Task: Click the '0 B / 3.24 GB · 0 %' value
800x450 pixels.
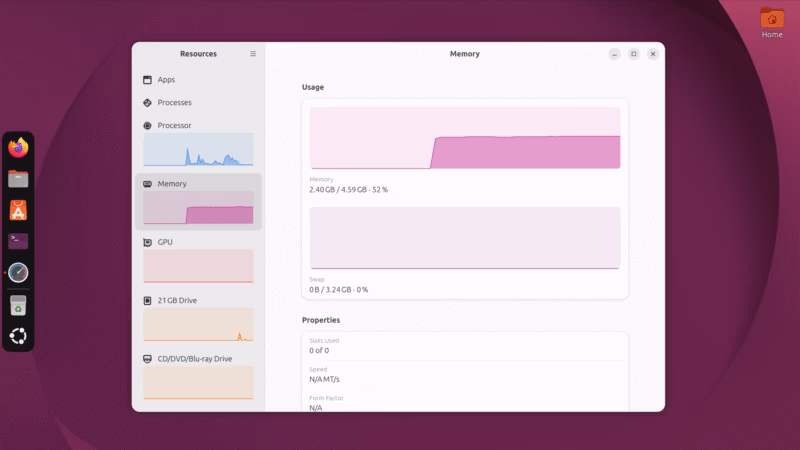Action: [338, 290]
